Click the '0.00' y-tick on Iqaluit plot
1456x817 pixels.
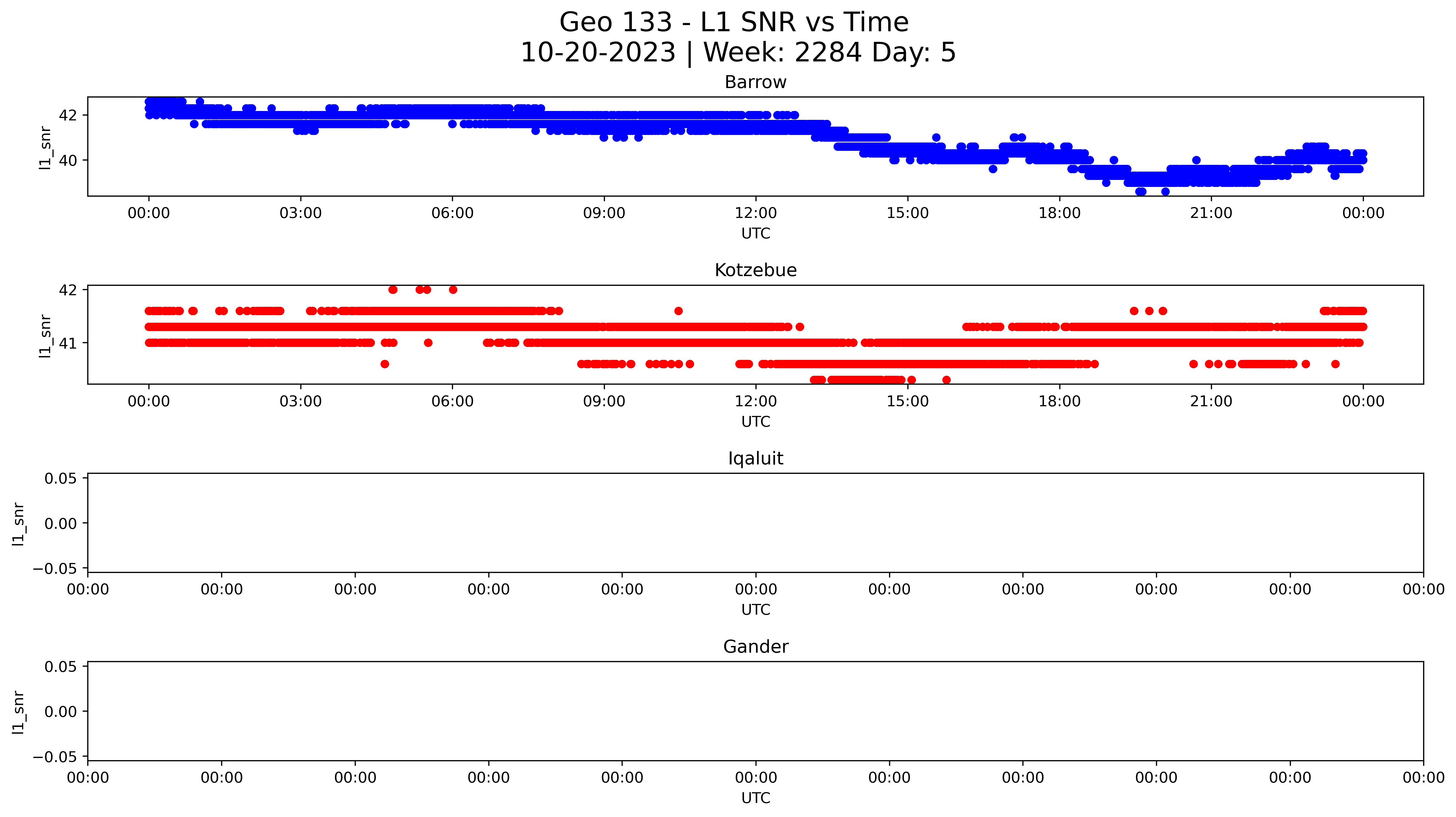tap(61, 524)
